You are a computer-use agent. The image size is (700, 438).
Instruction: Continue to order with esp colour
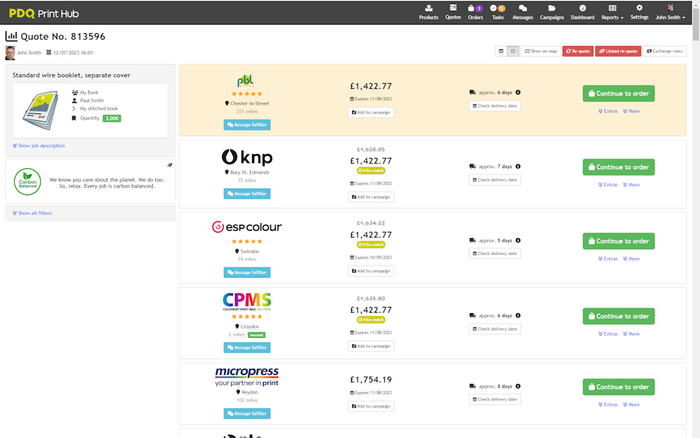tap(618, 241)
